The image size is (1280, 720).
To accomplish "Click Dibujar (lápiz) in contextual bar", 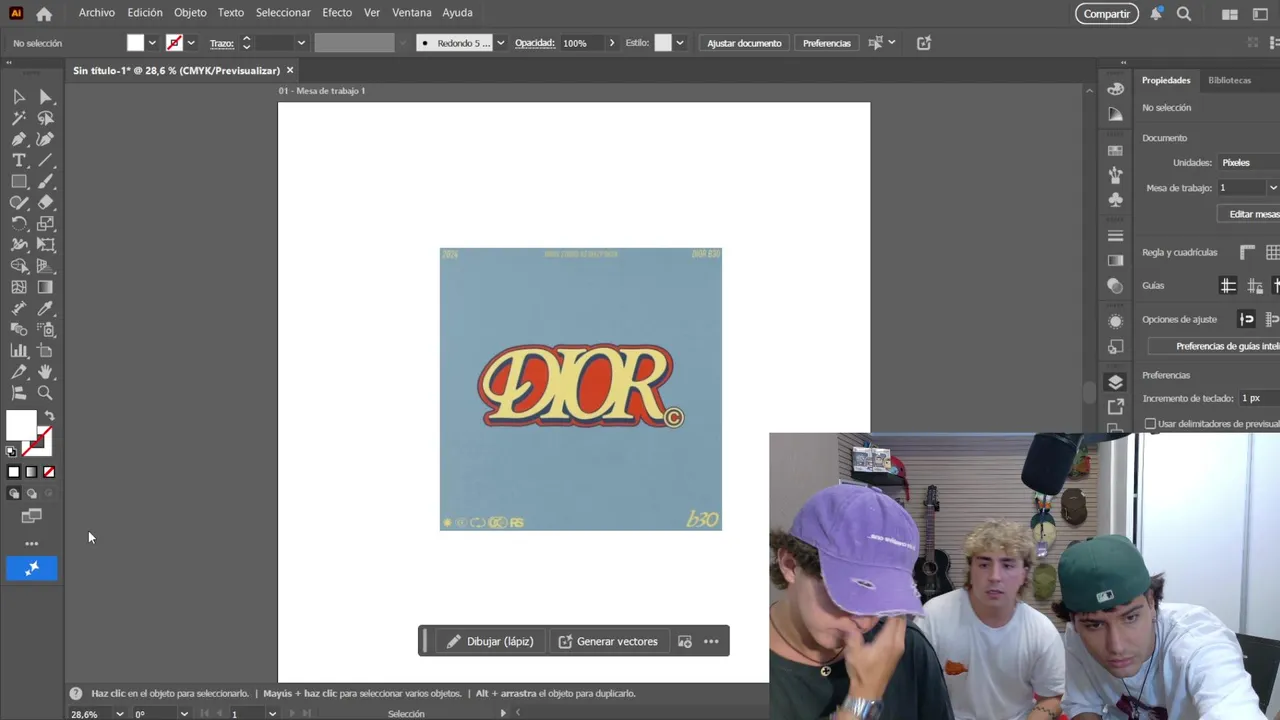I will pyautogui.click(x=490, y=642).
